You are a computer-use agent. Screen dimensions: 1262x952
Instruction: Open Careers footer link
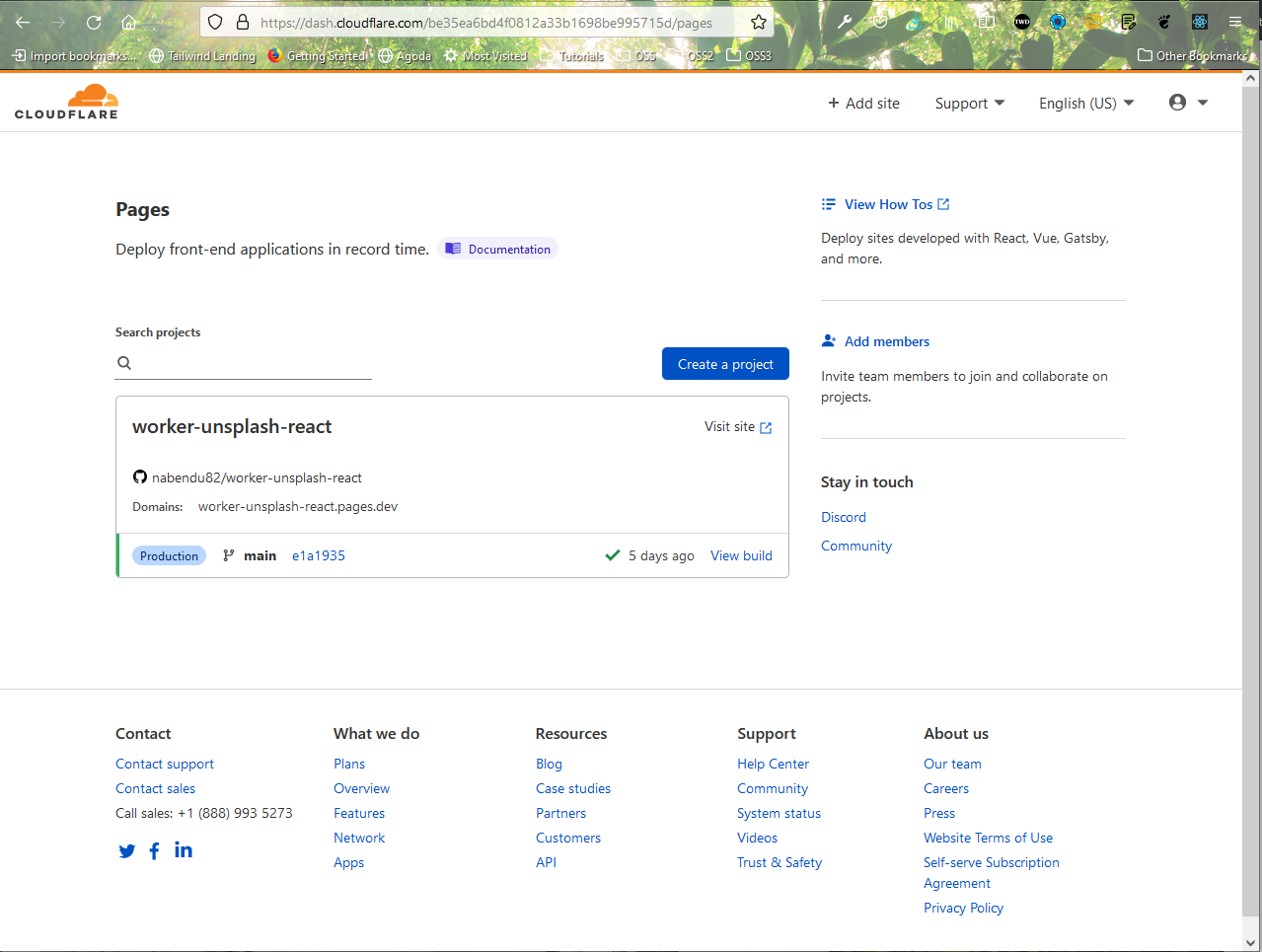946,789
